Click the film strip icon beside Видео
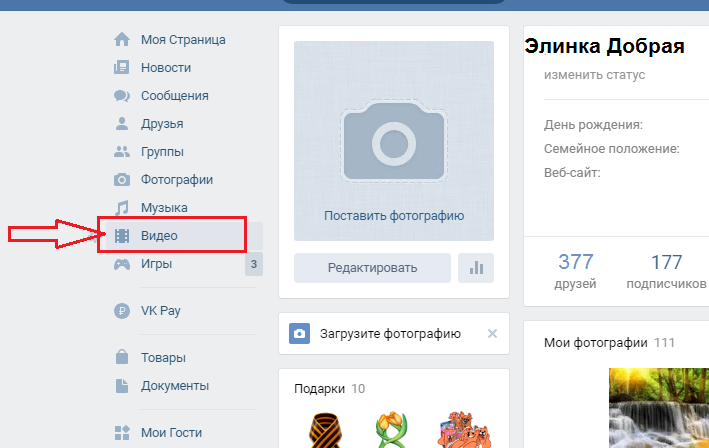Image resolution: width=709 pixels, height=448 pixels. coord(122,236)
